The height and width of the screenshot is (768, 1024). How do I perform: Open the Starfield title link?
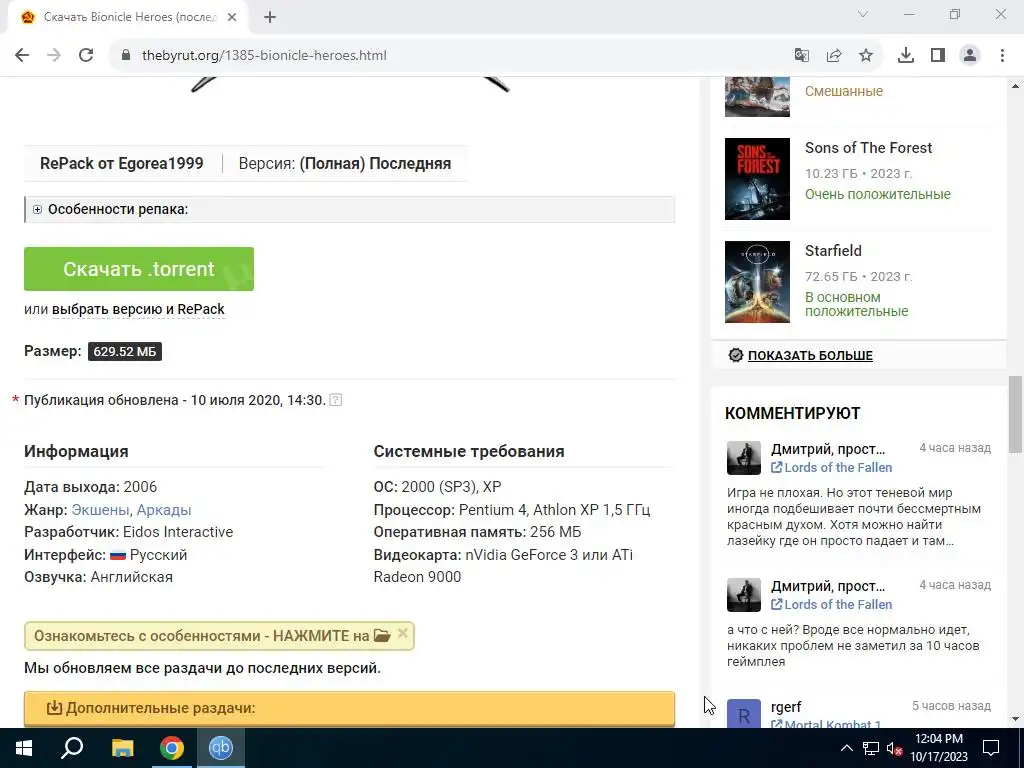click(x=833, y=251)
